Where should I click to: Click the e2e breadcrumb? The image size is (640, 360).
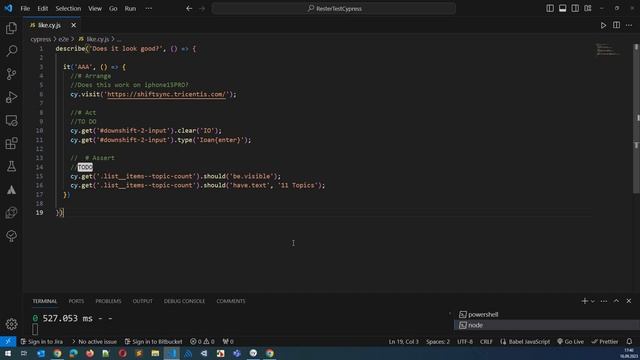click(x=63, y=39)
